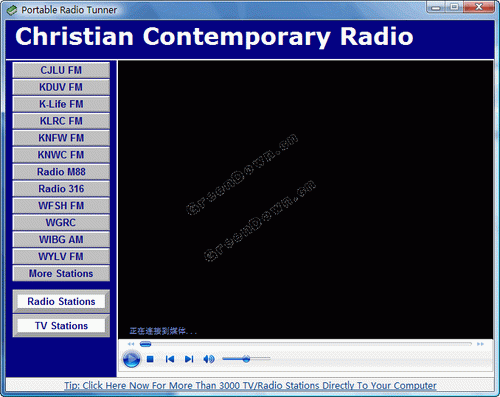Stop the media stream
This screenshot has height=397, width=500.
150,359
